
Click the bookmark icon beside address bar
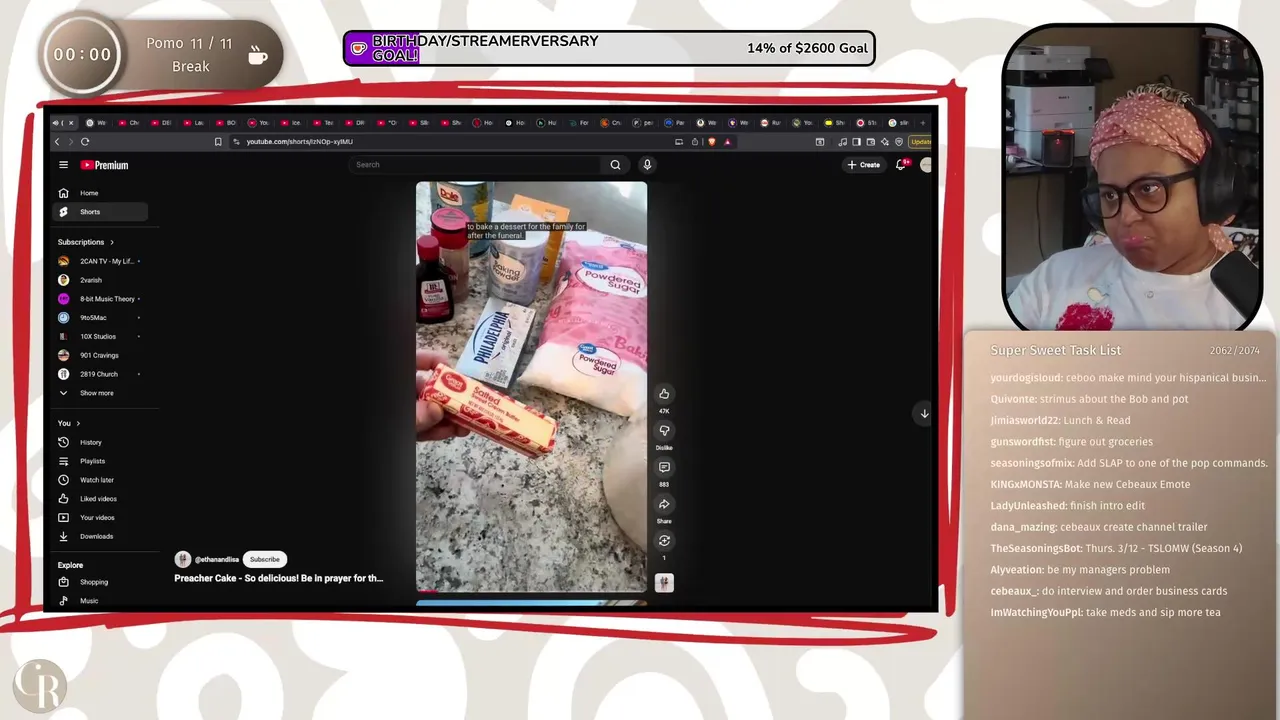(218, 142)
